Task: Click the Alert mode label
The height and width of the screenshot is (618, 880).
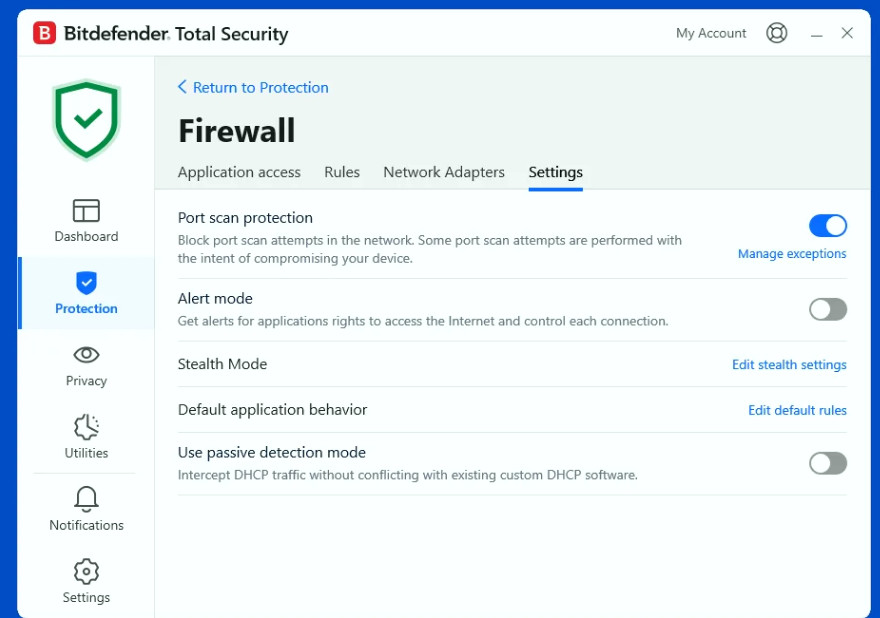Action: click(x=215, y=299)
